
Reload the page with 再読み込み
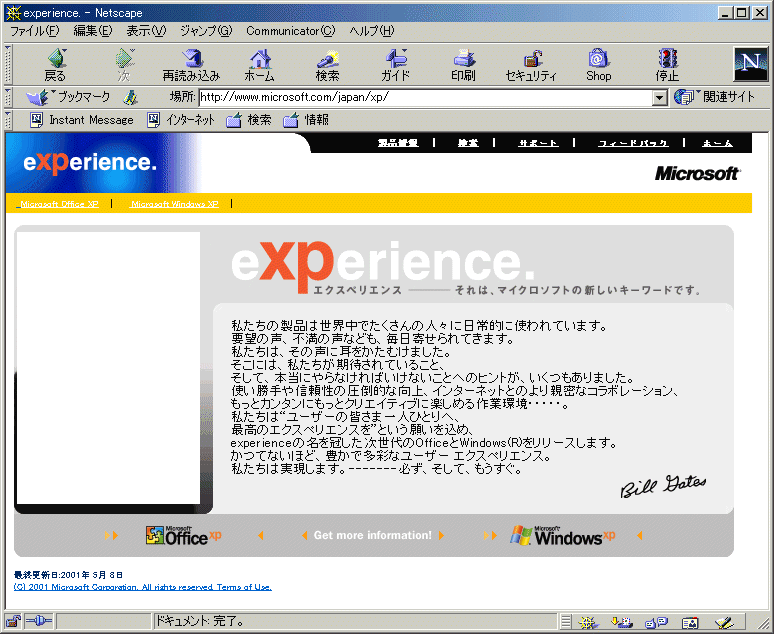pyautogui.click(x=192, y=65)
